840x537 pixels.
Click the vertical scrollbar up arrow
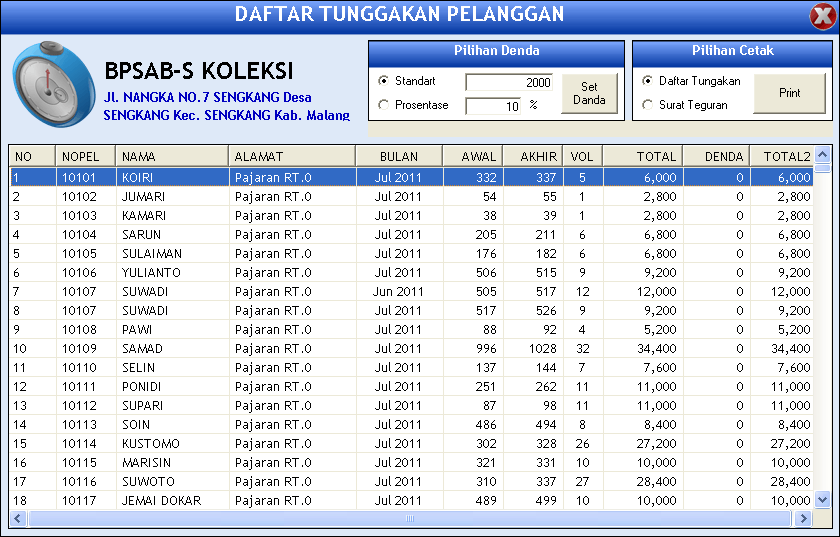[822, 154]
